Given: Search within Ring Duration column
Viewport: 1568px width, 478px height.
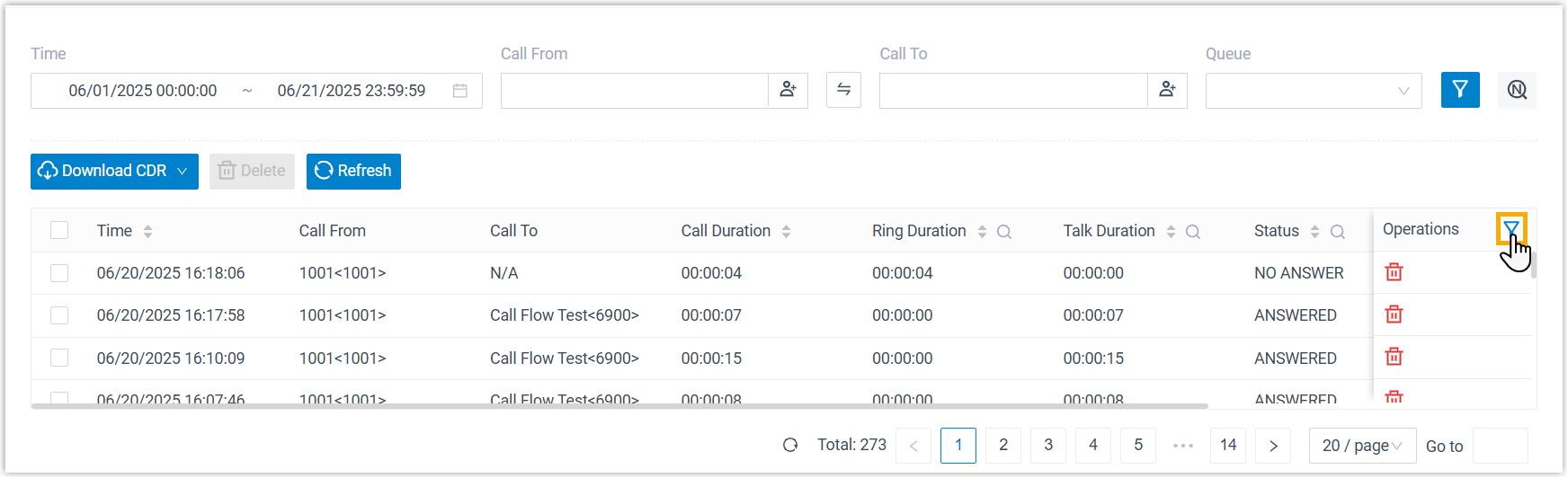Looking at the screenshot, I should point(1004,232).
